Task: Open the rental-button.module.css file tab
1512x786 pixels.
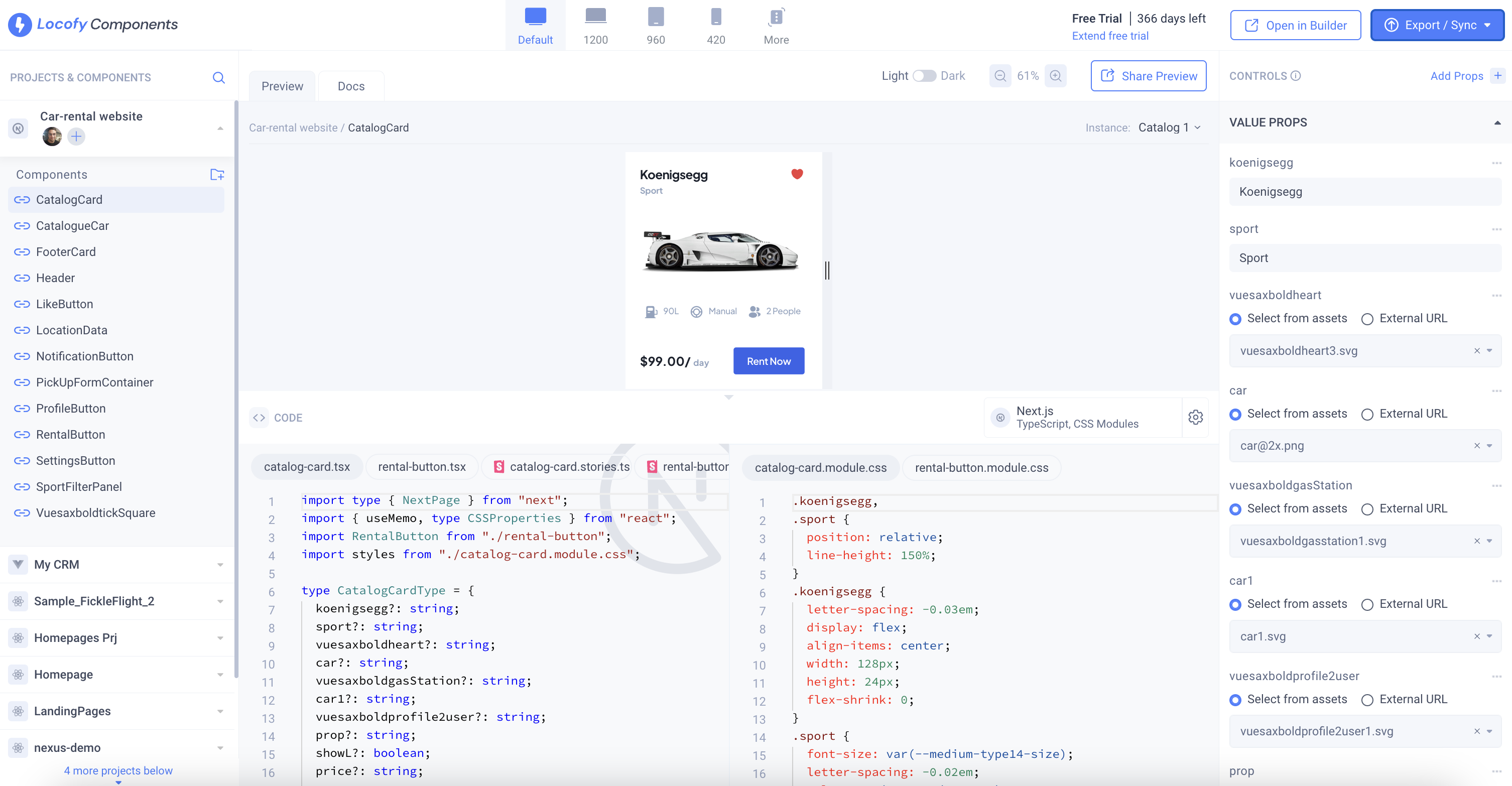Action: (x=981, y=467)
